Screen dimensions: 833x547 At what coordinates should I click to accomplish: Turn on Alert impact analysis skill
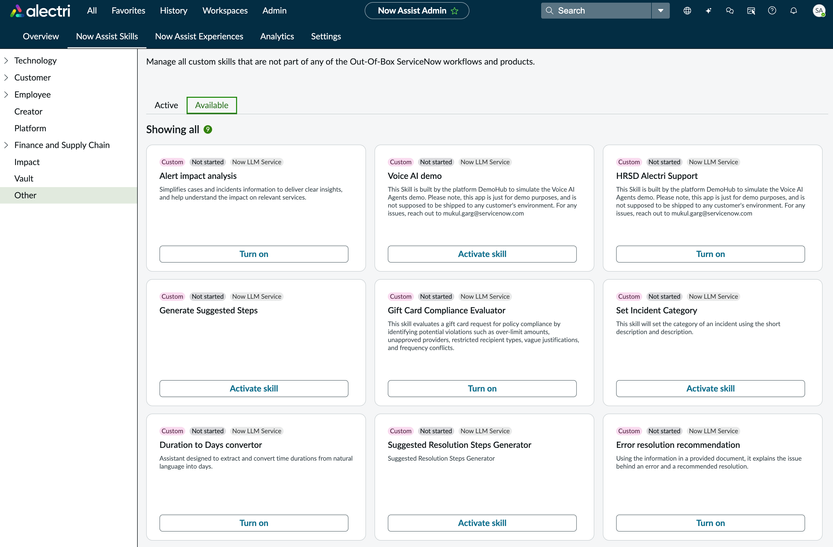(254, 254)
